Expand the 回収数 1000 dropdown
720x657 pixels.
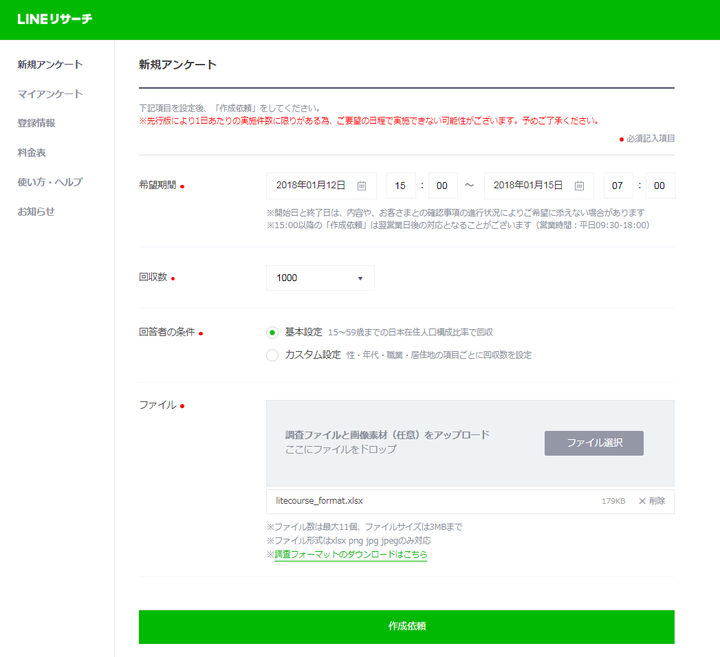(x=320, y=278)
